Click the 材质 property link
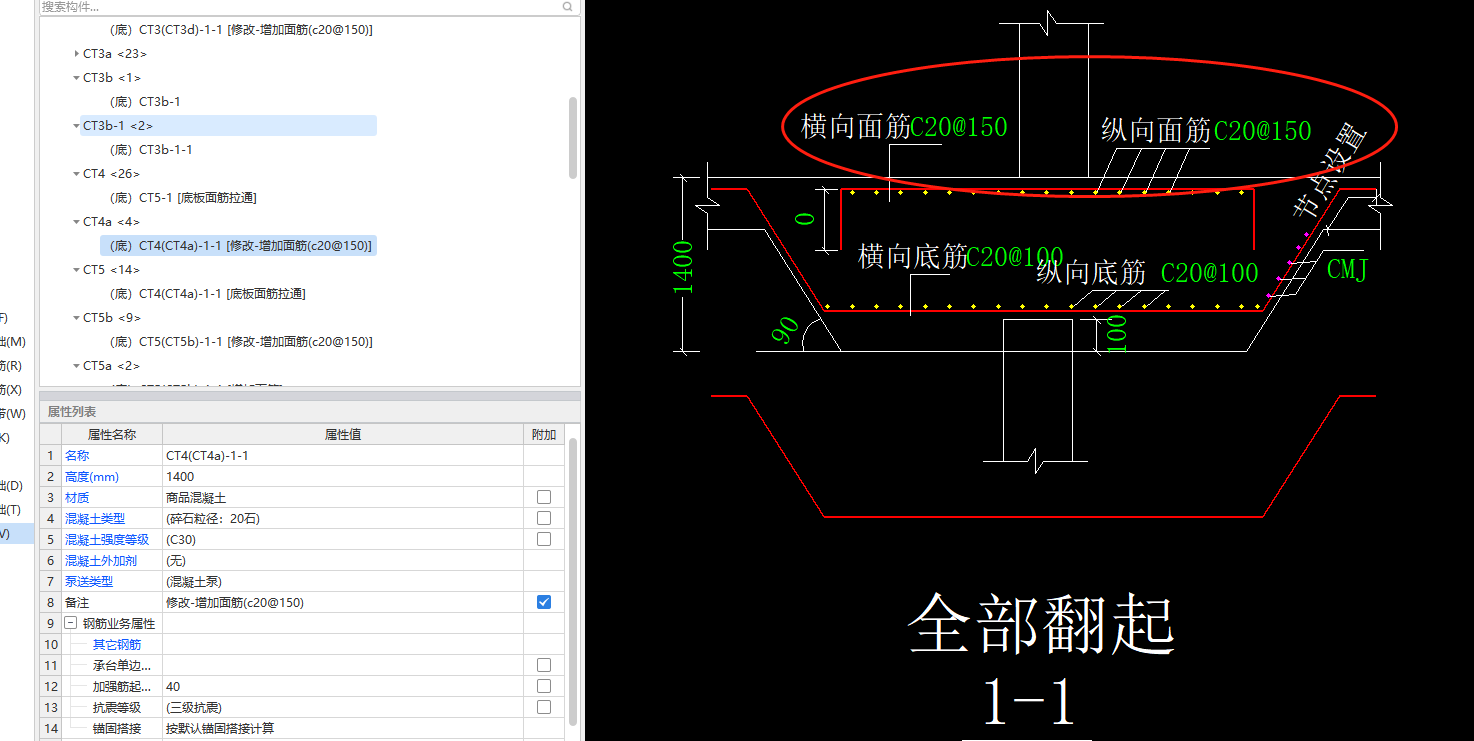Image resolution: width=1474 pixels, height=741 pixels. [x=77, y=498]
